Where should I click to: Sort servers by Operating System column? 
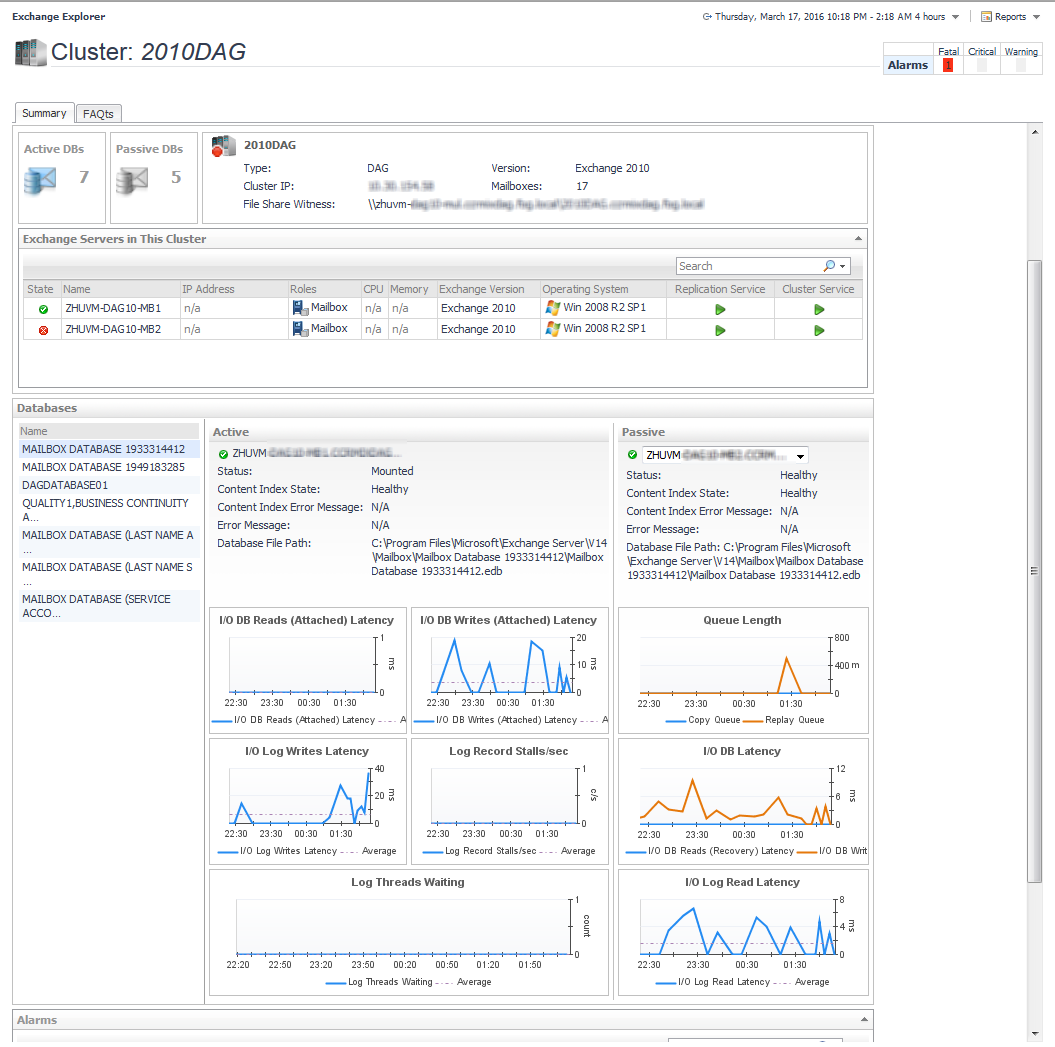603,289
